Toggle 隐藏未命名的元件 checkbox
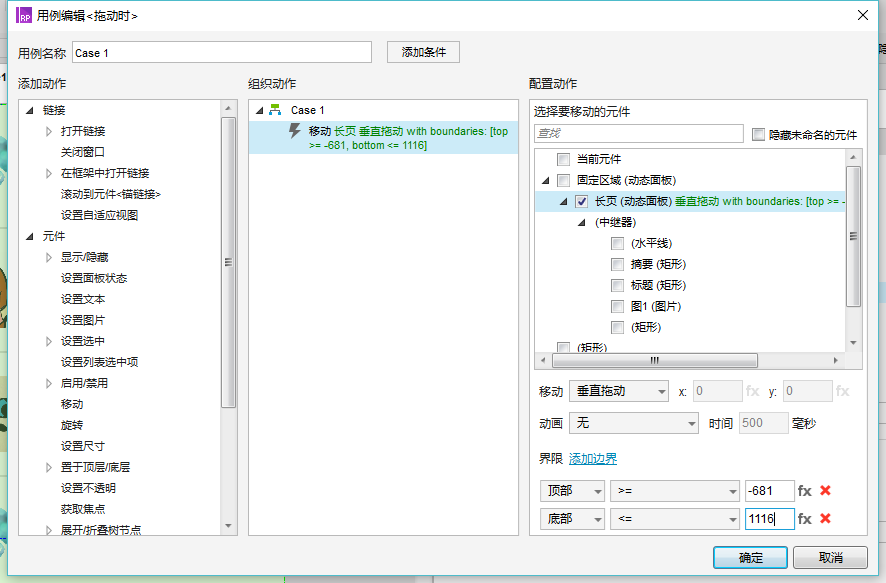Viewport: 886px width, 583px height. click(758, 134)
